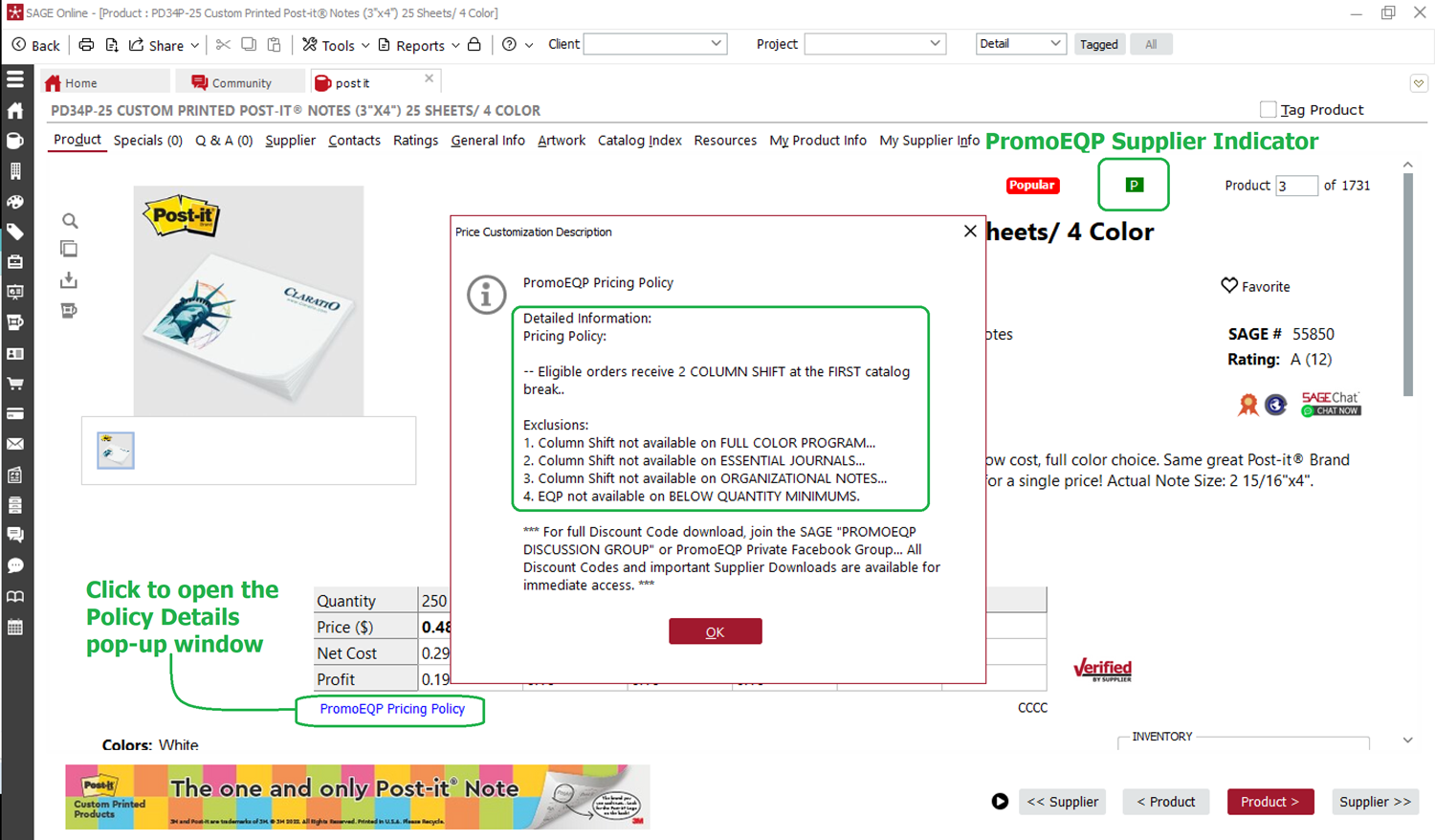Click the Paste clipboard icon

click(x=275, y=45)
